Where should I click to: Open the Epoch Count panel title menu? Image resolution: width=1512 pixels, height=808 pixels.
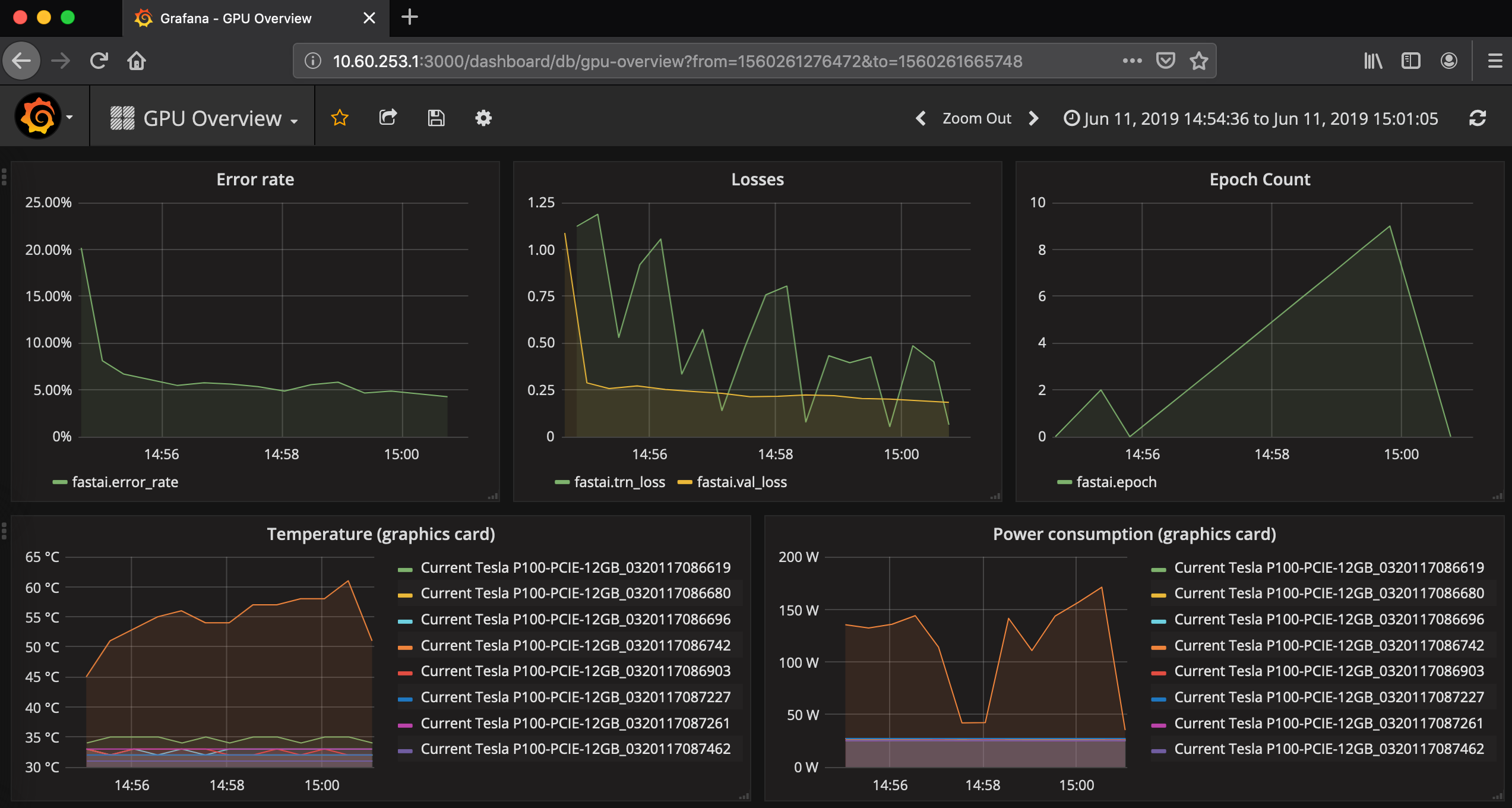(x=1260, y=179)
